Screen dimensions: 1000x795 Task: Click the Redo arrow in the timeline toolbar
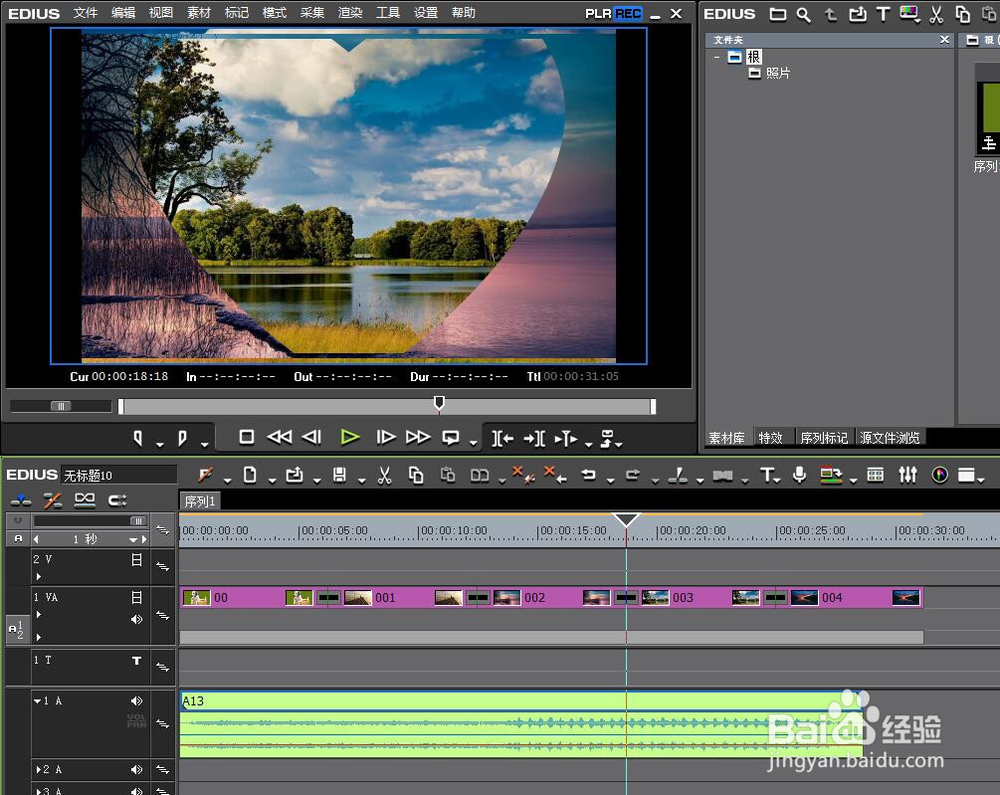point(633,475)
